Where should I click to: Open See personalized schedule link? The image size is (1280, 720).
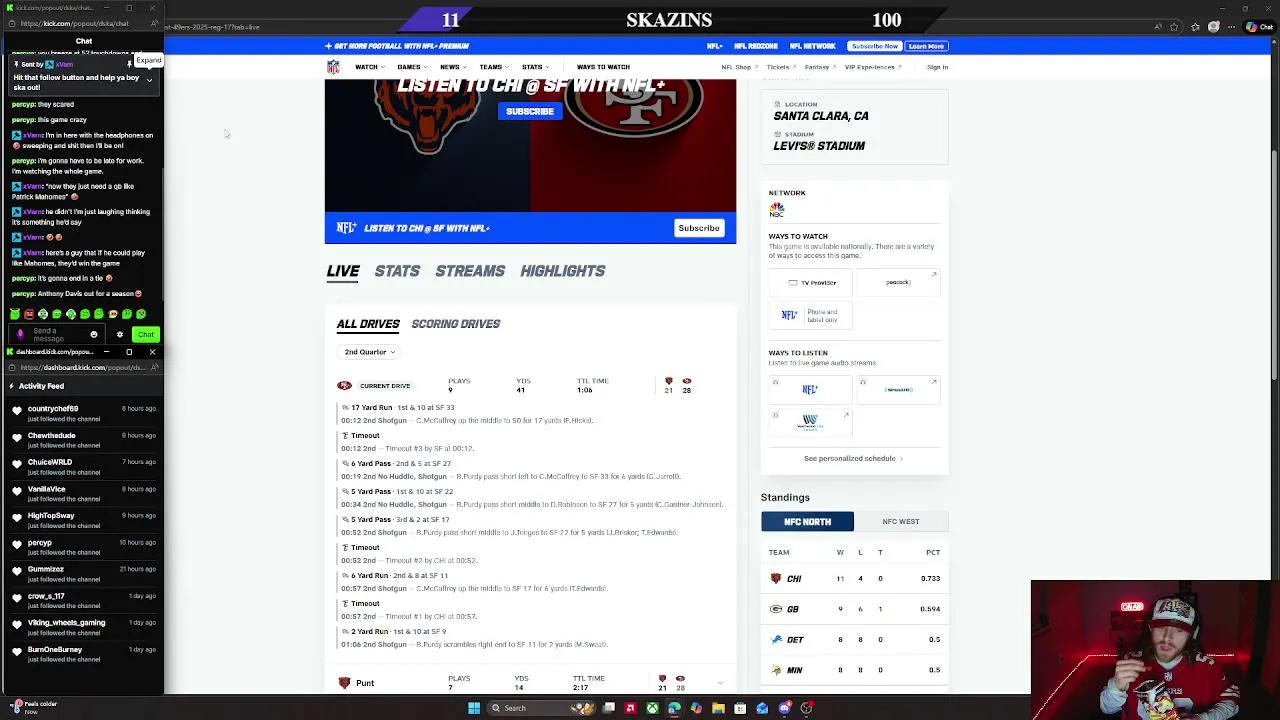(853, 459)
